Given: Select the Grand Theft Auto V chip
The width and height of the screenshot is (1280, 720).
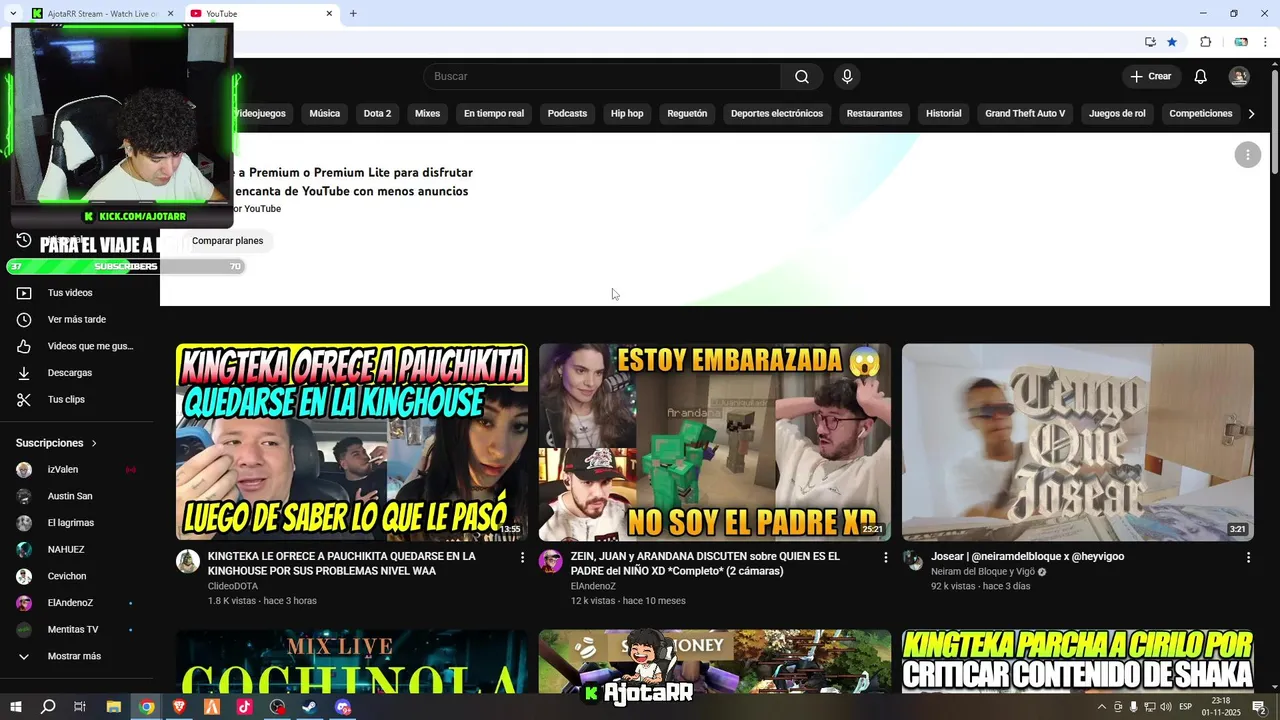Looking at the screenshot, I should click(x=1025, y=114).
